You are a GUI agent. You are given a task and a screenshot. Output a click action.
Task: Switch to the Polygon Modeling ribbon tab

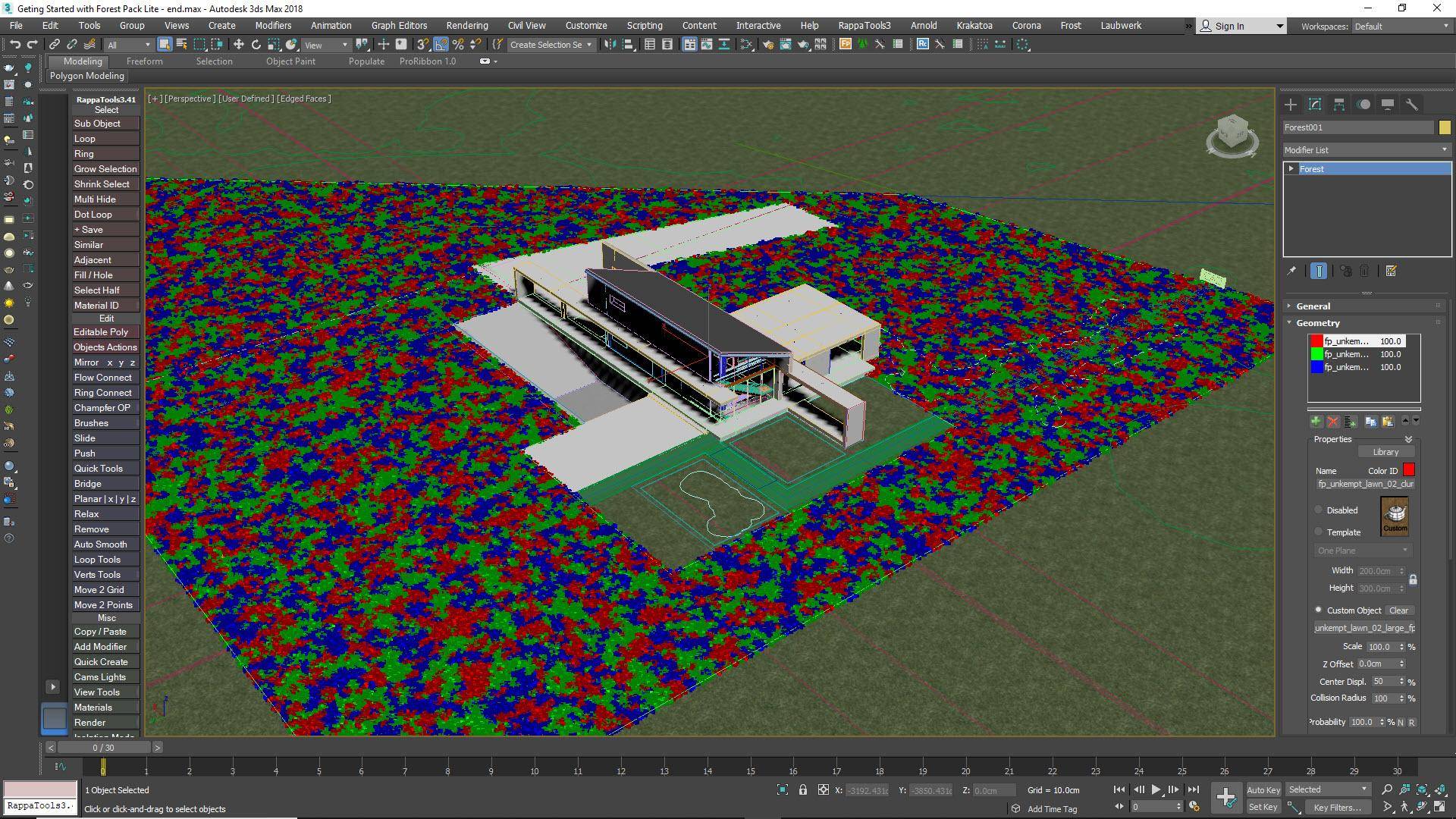coord(87,76)
